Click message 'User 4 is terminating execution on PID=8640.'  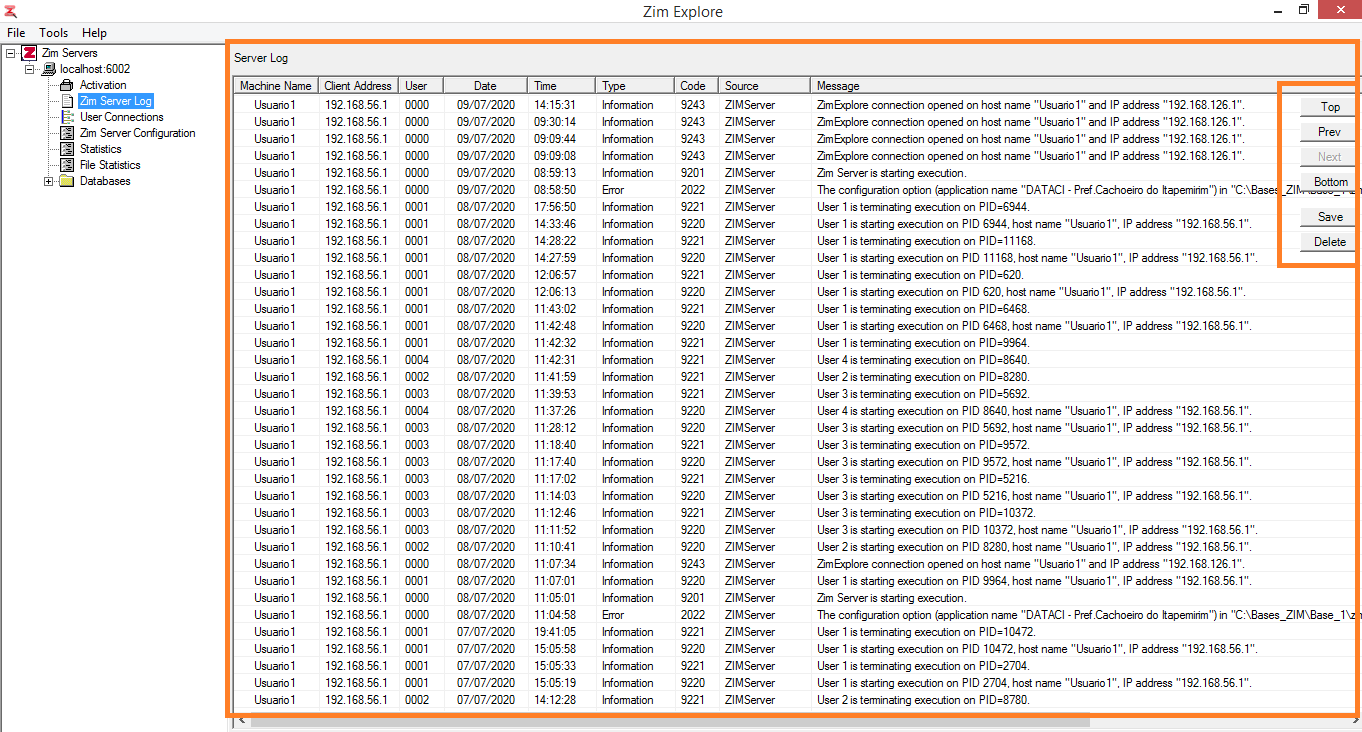923,360
